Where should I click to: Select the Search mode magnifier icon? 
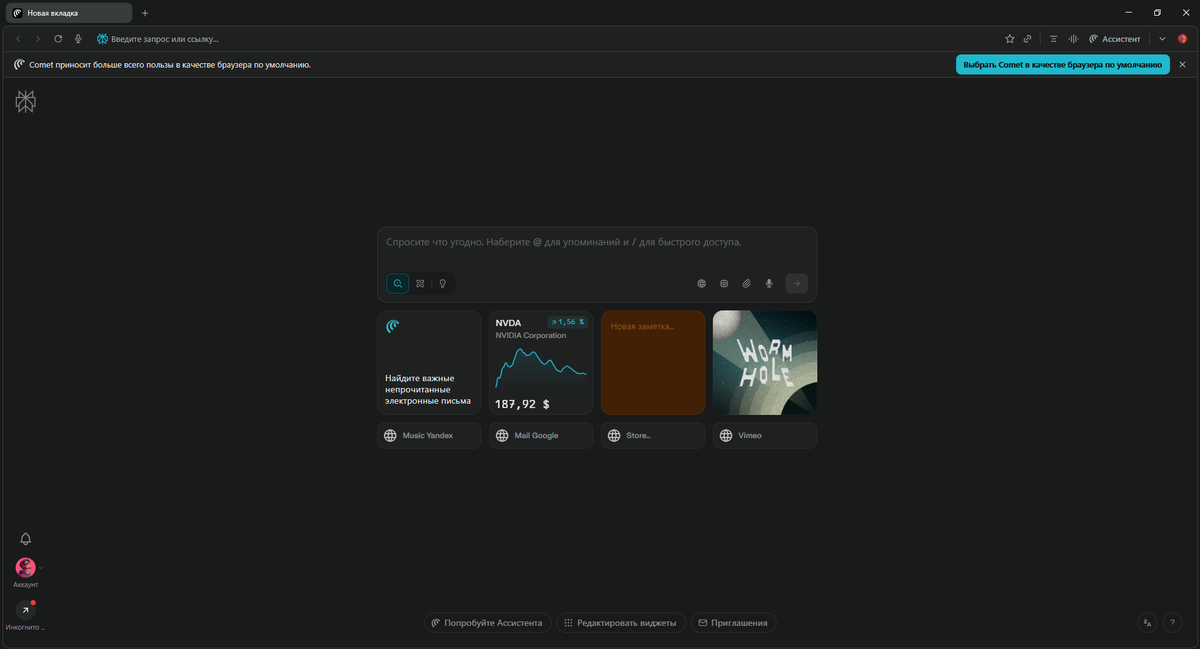tap(398, 284)
